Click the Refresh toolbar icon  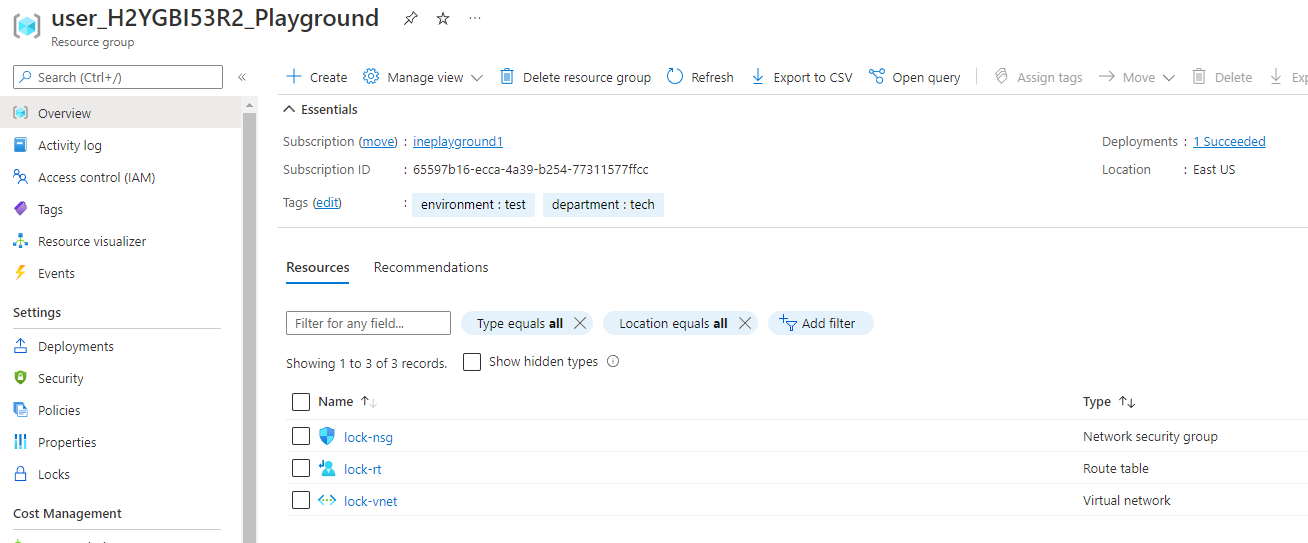click(675, 77)
